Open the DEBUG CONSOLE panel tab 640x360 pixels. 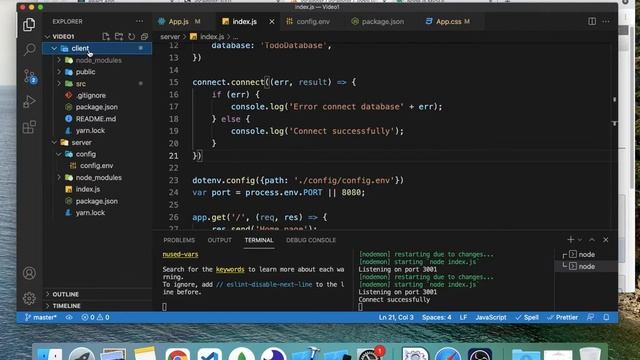pyautogui.click(x=311, y=240)
